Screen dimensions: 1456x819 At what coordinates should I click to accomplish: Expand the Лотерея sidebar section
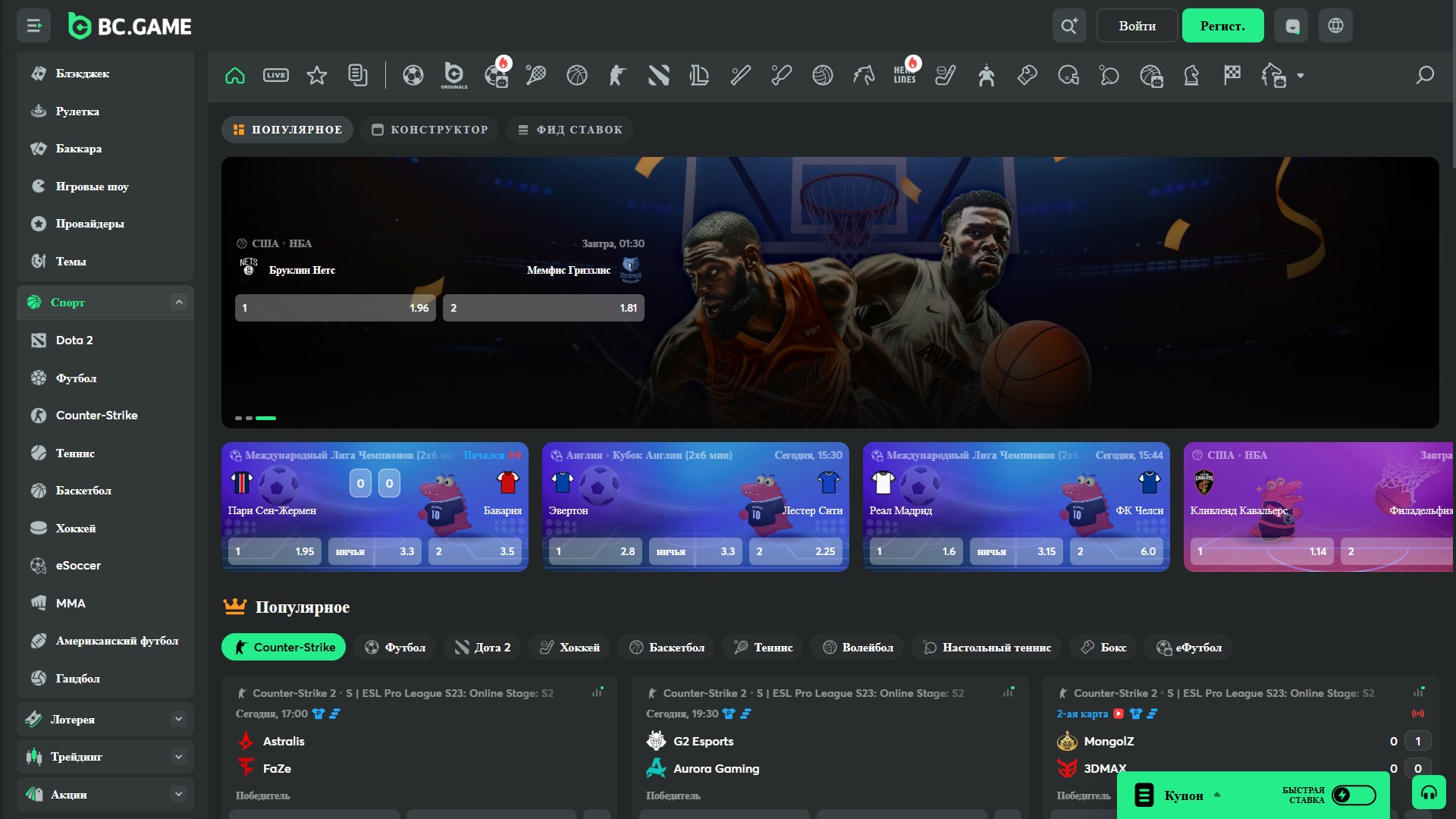[179, 719]
